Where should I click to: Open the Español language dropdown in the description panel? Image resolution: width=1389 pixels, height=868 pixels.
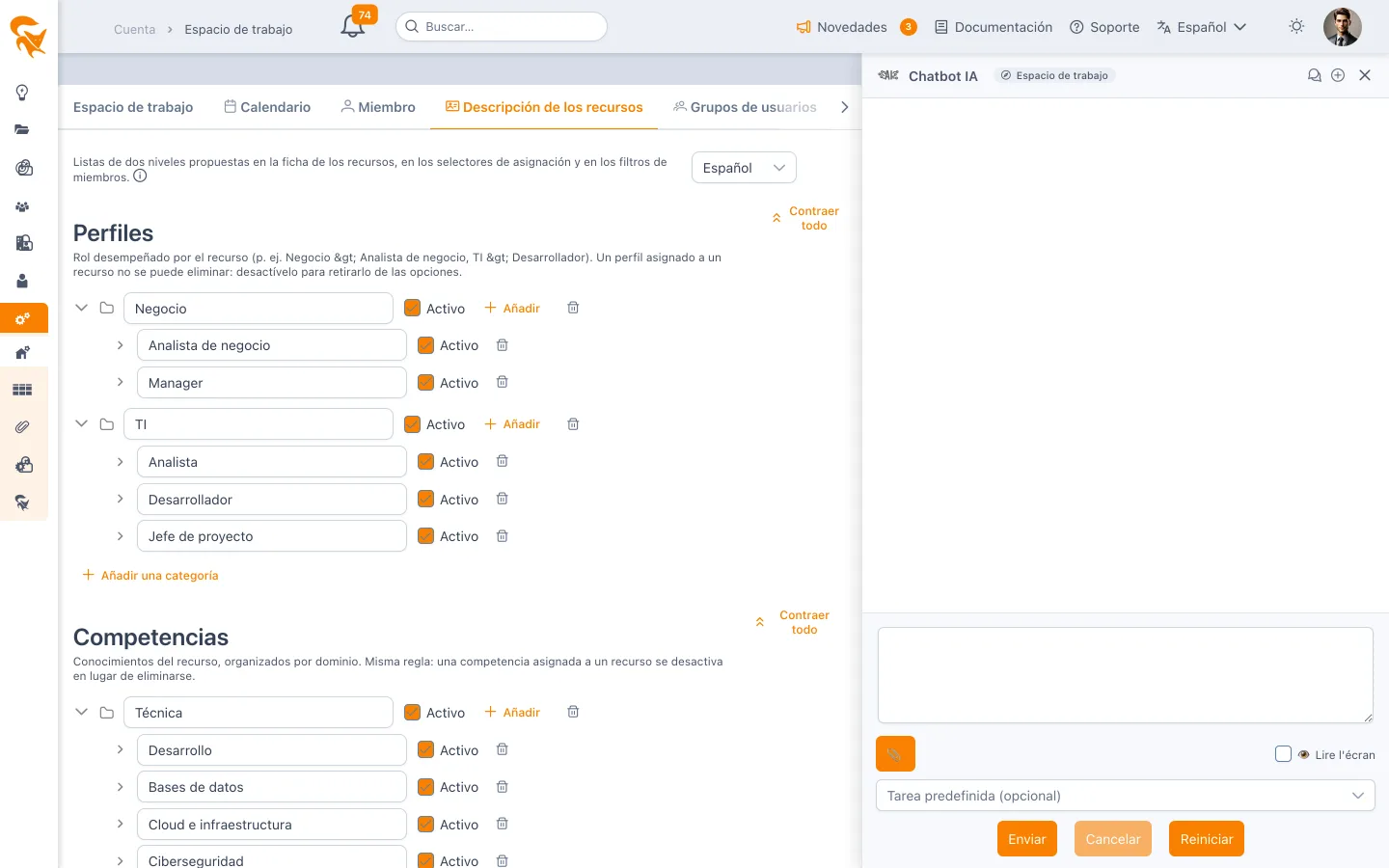744,168
